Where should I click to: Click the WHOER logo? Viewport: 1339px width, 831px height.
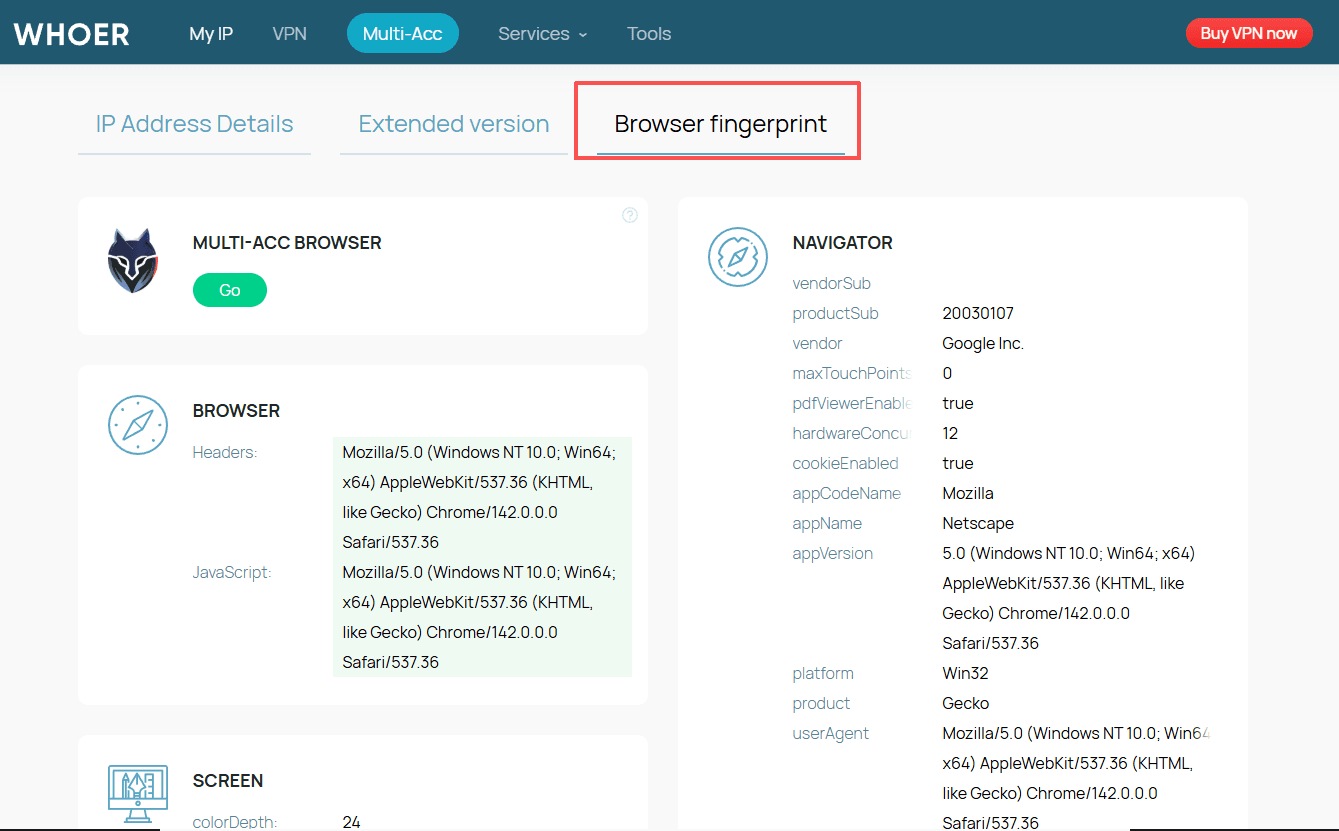pyautogui.click(x=71, y=34)
